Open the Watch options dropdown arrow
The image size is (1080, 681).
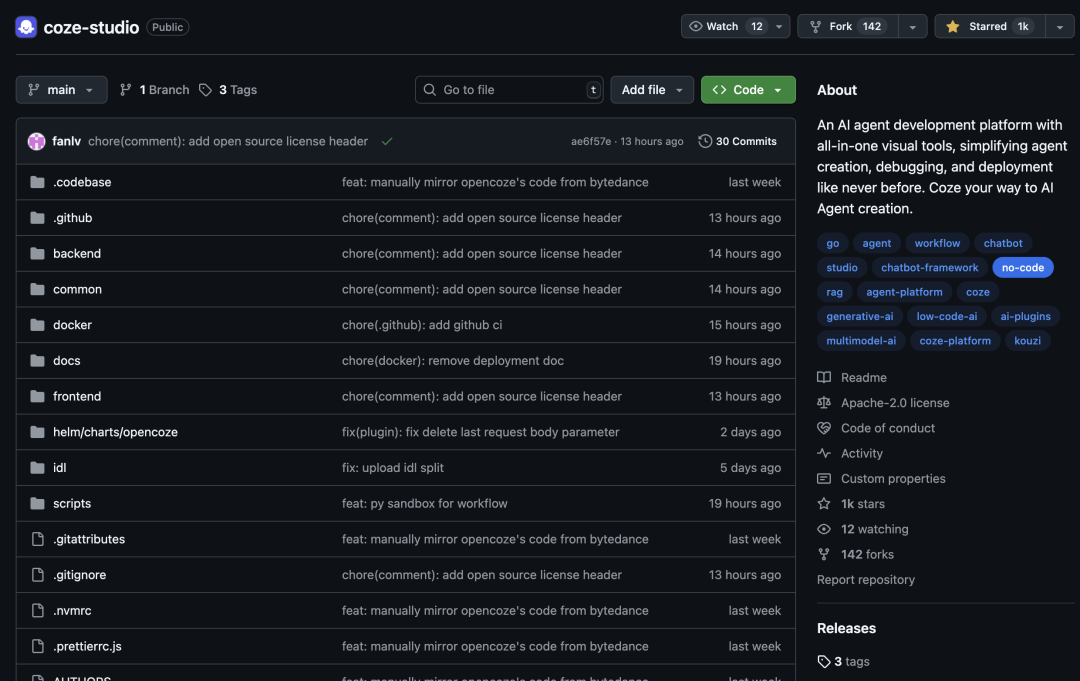(x=779, y=27)
